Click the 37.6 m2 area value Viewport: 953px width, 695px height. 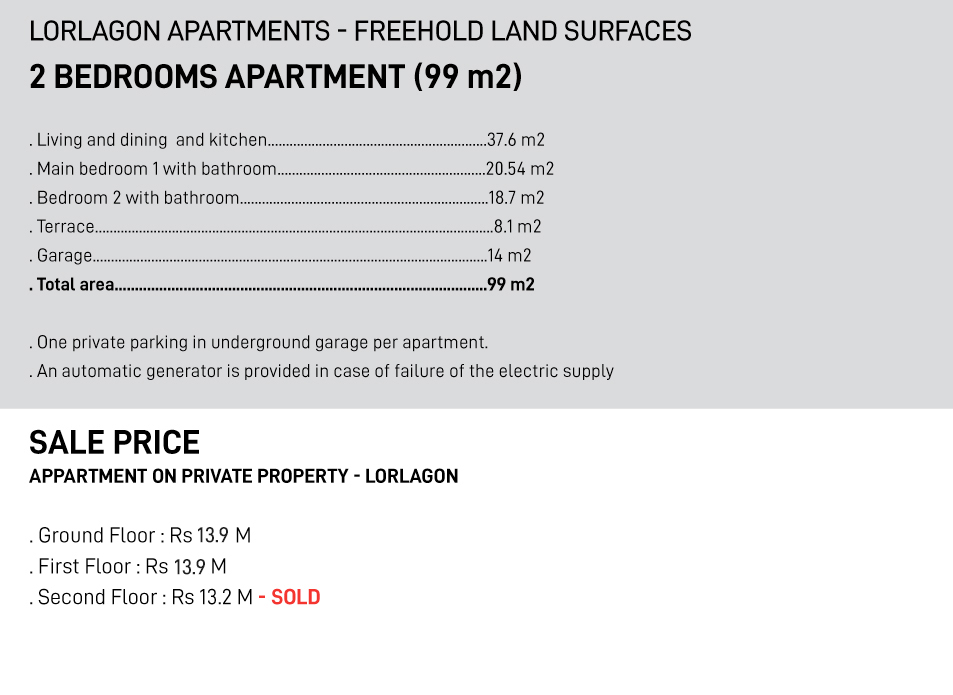tap(516, 140)
